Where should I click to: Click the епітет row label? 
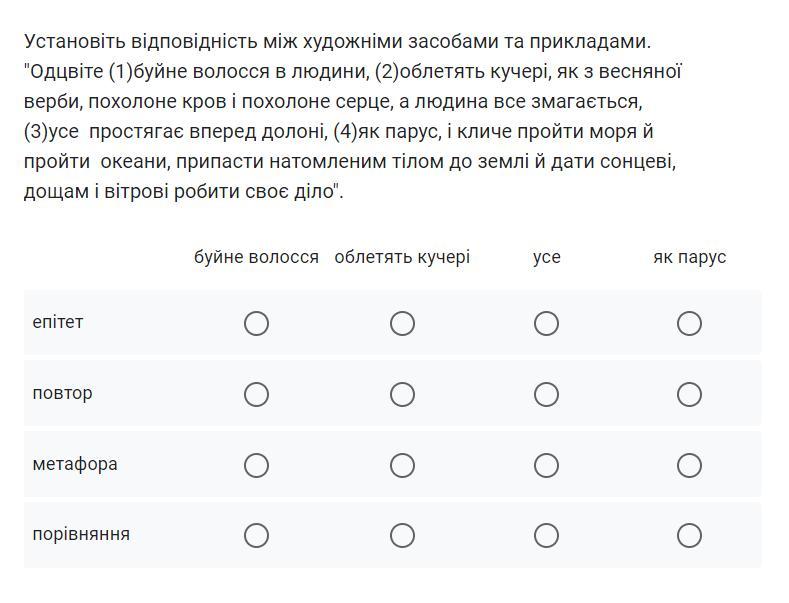pos(58,322)
